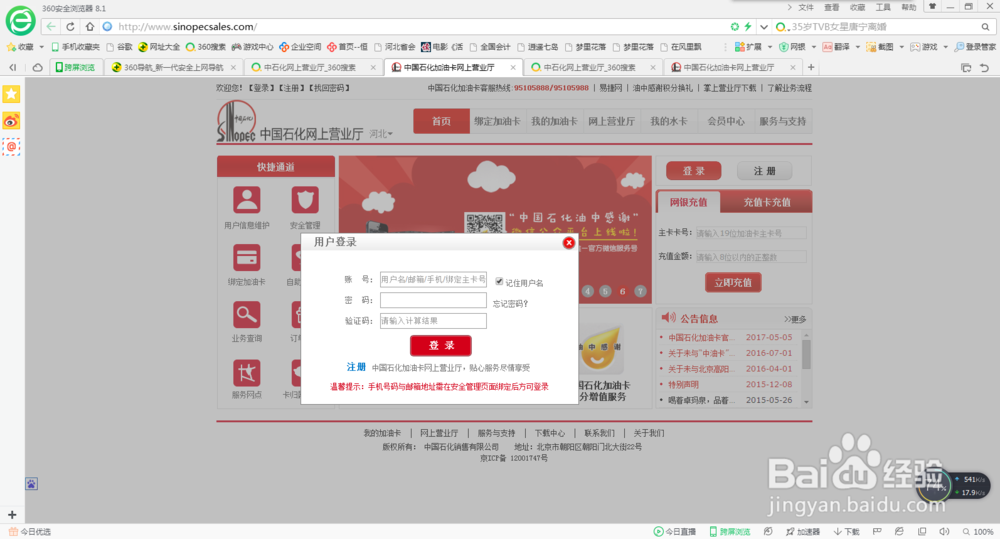
Task: Click the 主卡卡号 input field
Action: coord(751,233)
